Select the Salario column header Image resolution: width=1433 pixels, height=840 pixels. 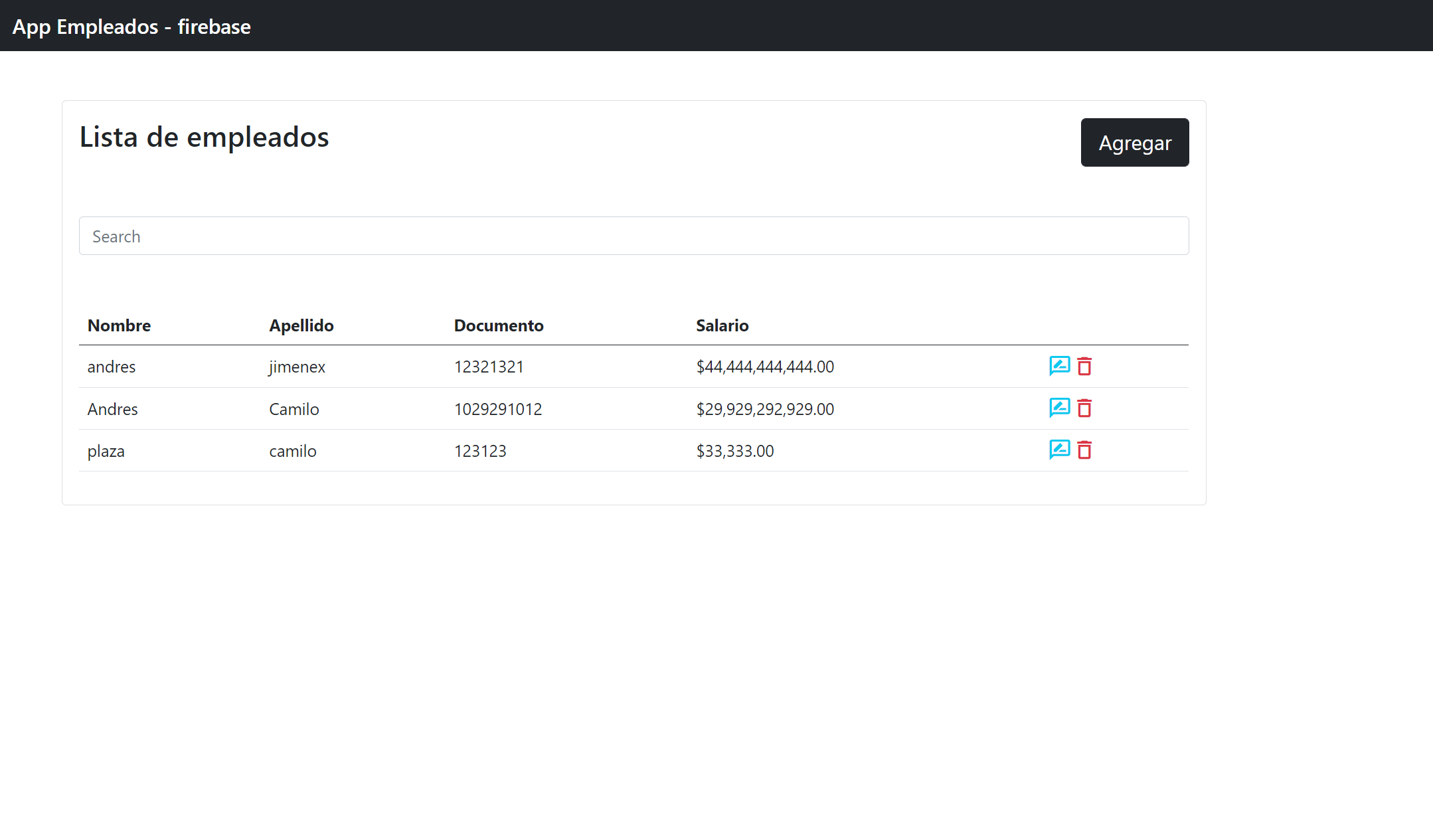pyautogui.click(x=722, y=325)
